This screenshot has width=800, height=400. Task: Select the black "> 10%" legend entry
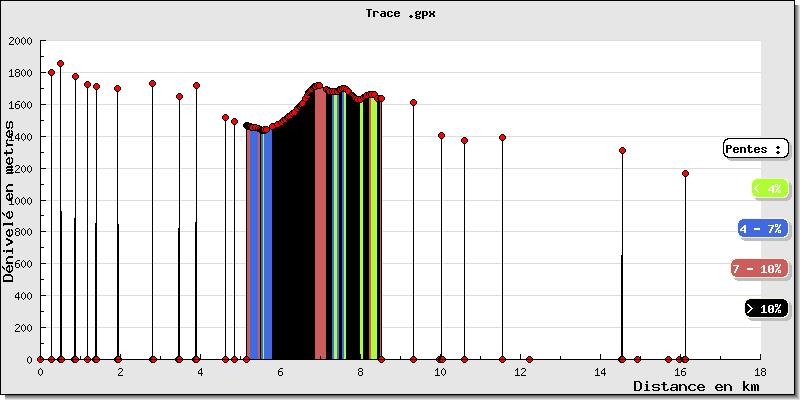765,309
